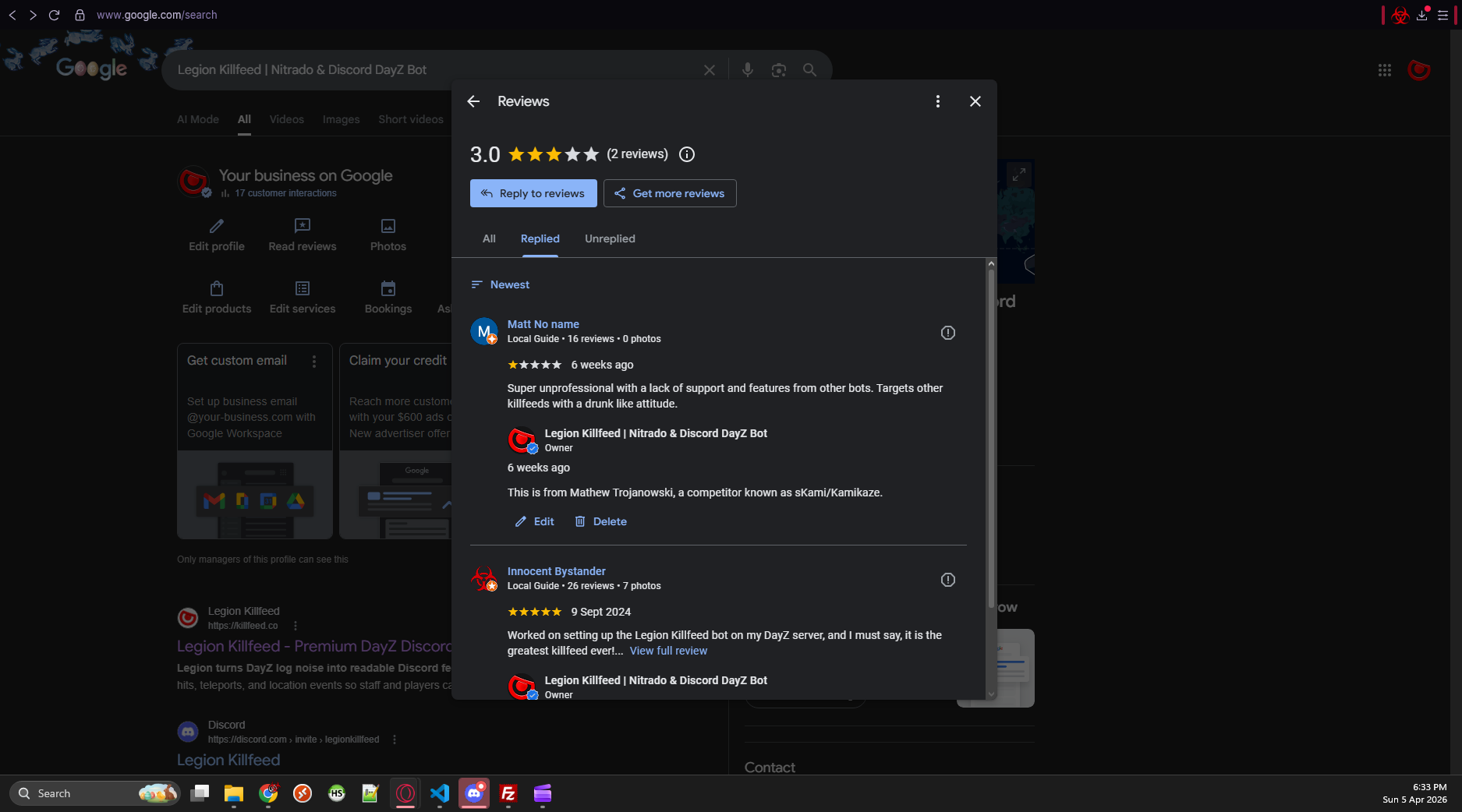This screenshot has height=812, width=1462.
Task: Expand Innocent Bystander's review with View full review
Action: point(668,651)
